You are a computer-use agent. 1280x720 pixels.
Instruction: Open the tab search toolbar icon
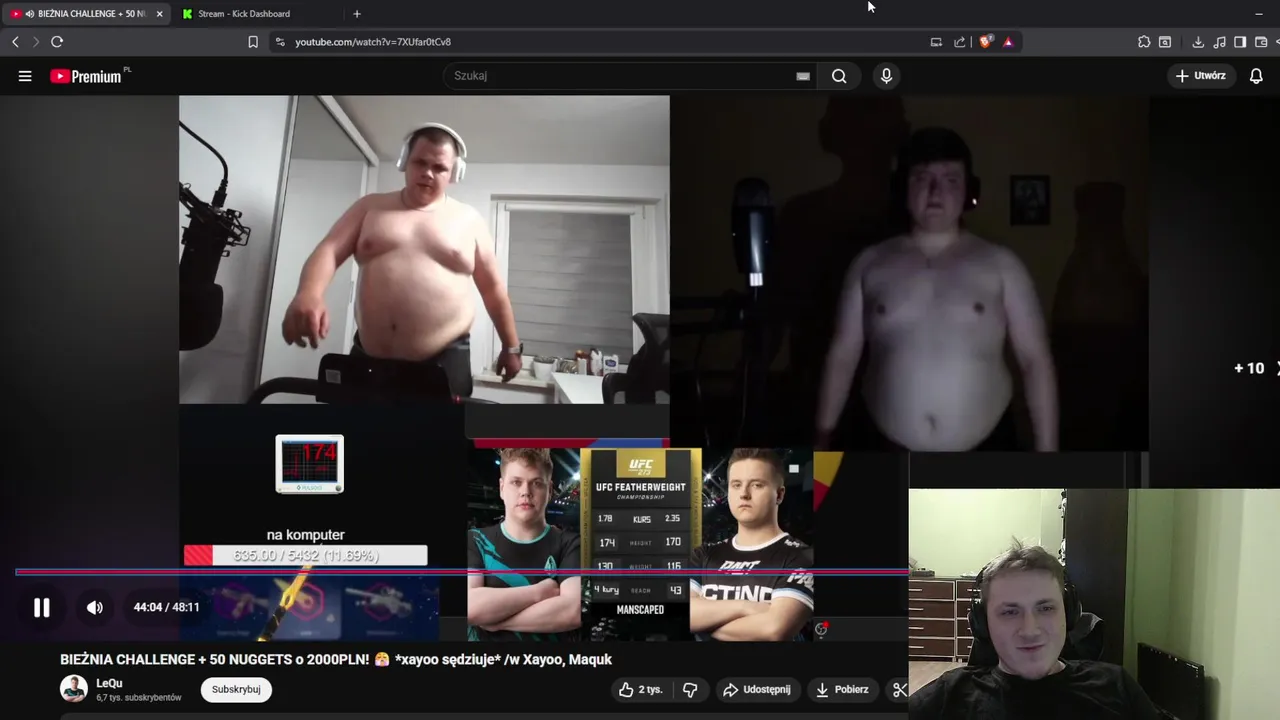[x=1165, y=42]
